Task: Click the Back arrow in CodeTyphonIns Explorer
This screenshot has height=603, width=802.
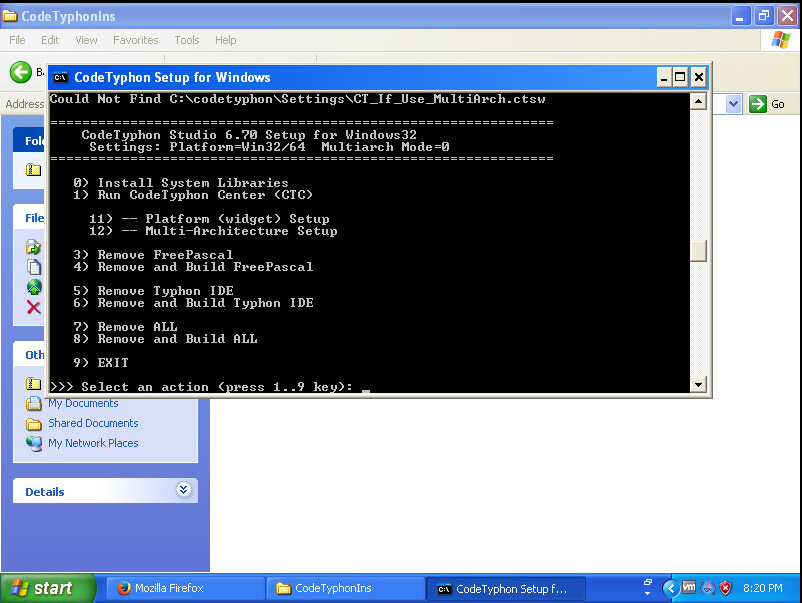Action: [20, 72]
